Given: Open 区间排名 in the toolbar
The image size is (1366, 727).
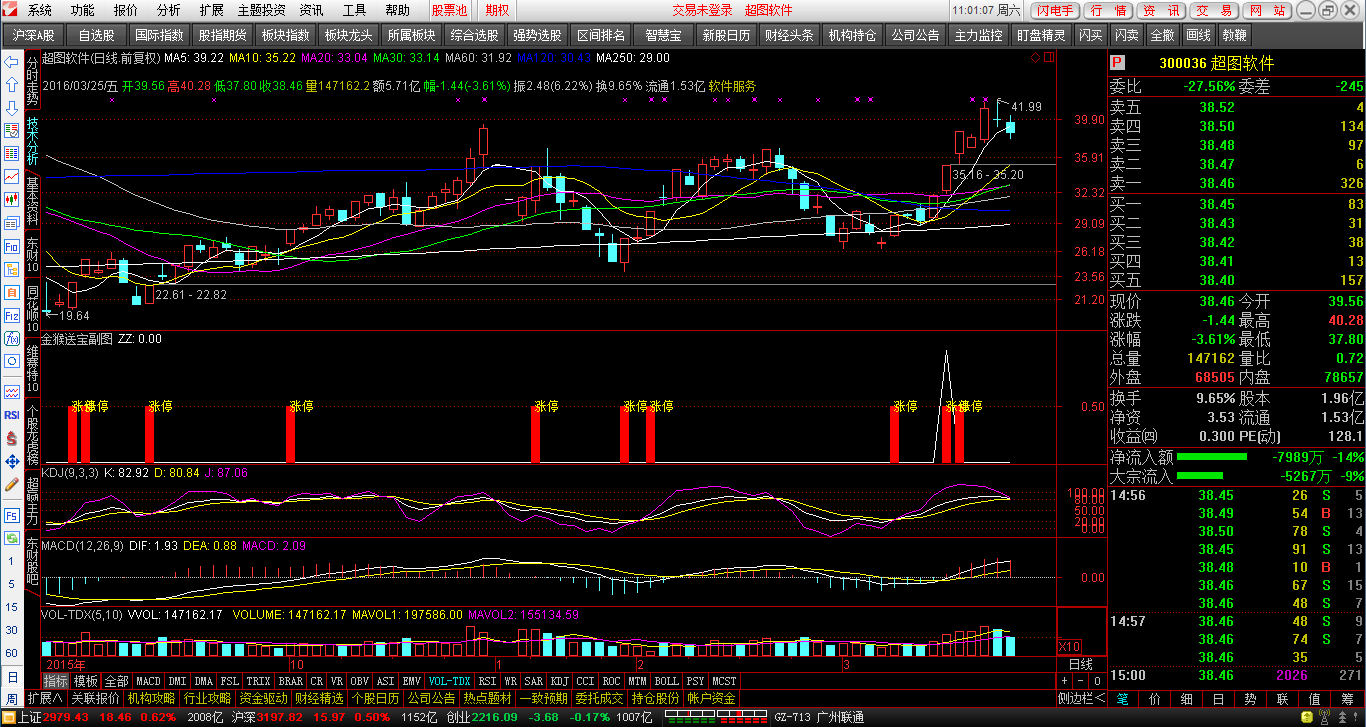Looking at the screenshot, I should coord(601,35).
